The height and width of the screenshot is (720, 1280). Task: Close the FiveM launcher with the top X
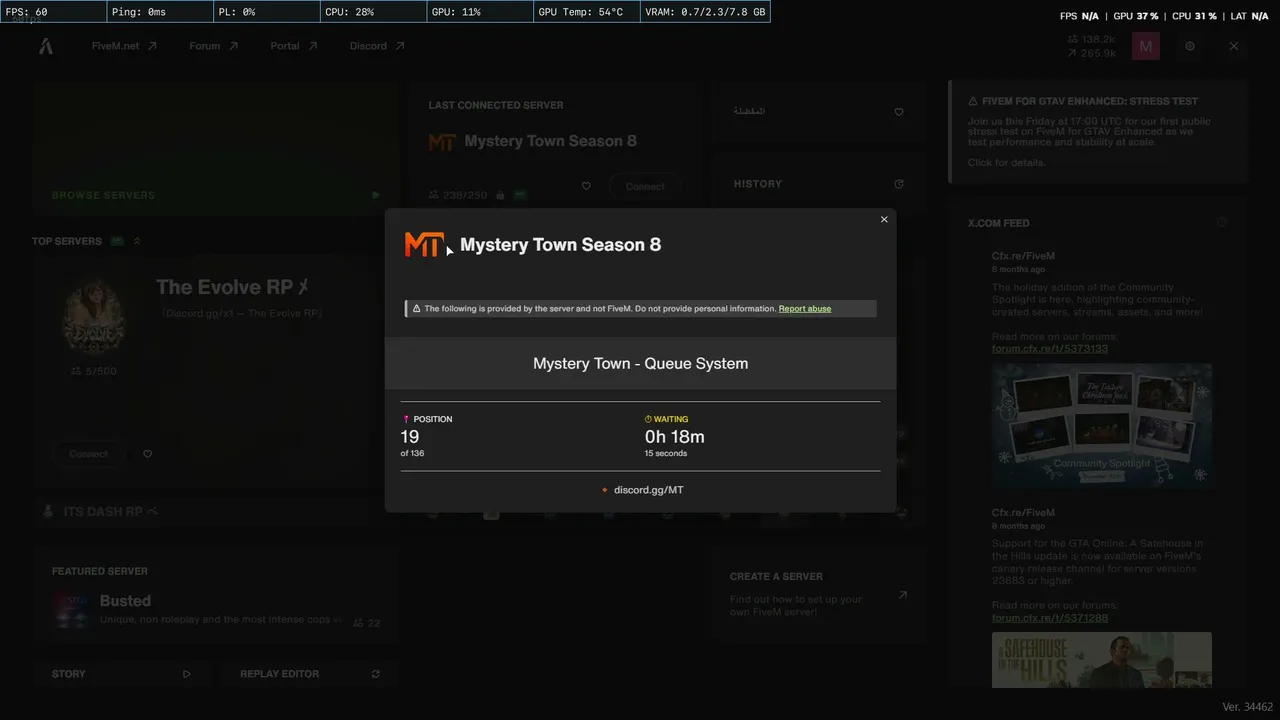1234,46
